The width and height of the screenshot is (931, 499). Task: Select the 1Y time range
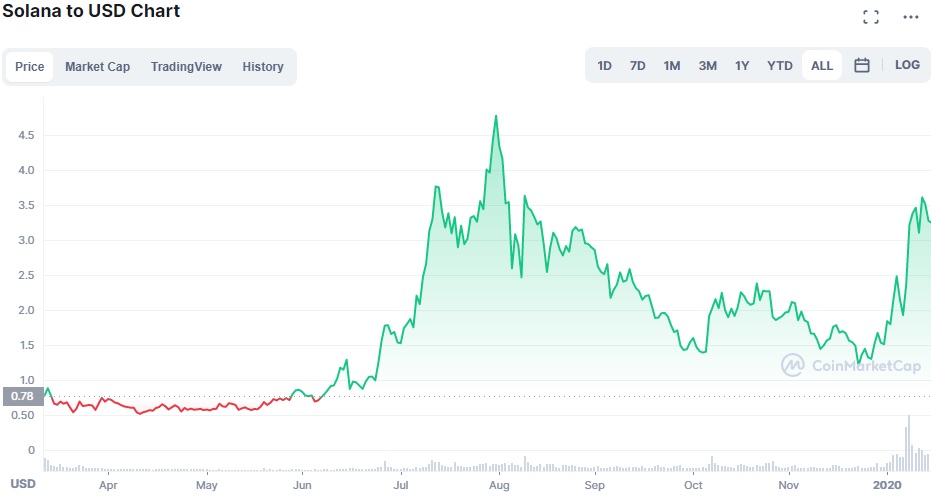tap(742, 65)
